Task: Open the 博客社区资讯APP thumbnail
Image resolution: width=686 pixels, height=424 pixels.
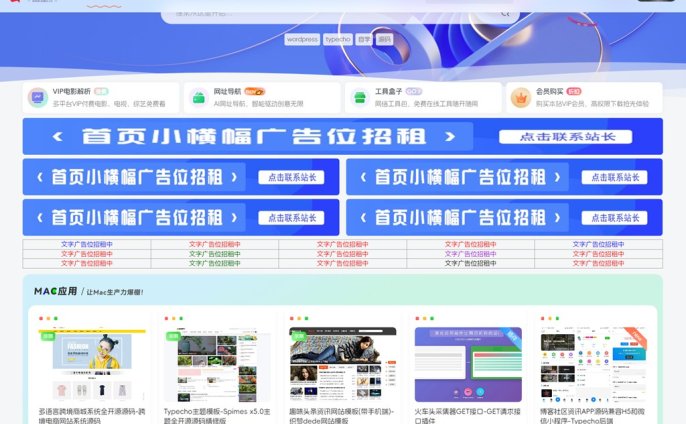Action: pyautogui.click(x=594, y=364)
